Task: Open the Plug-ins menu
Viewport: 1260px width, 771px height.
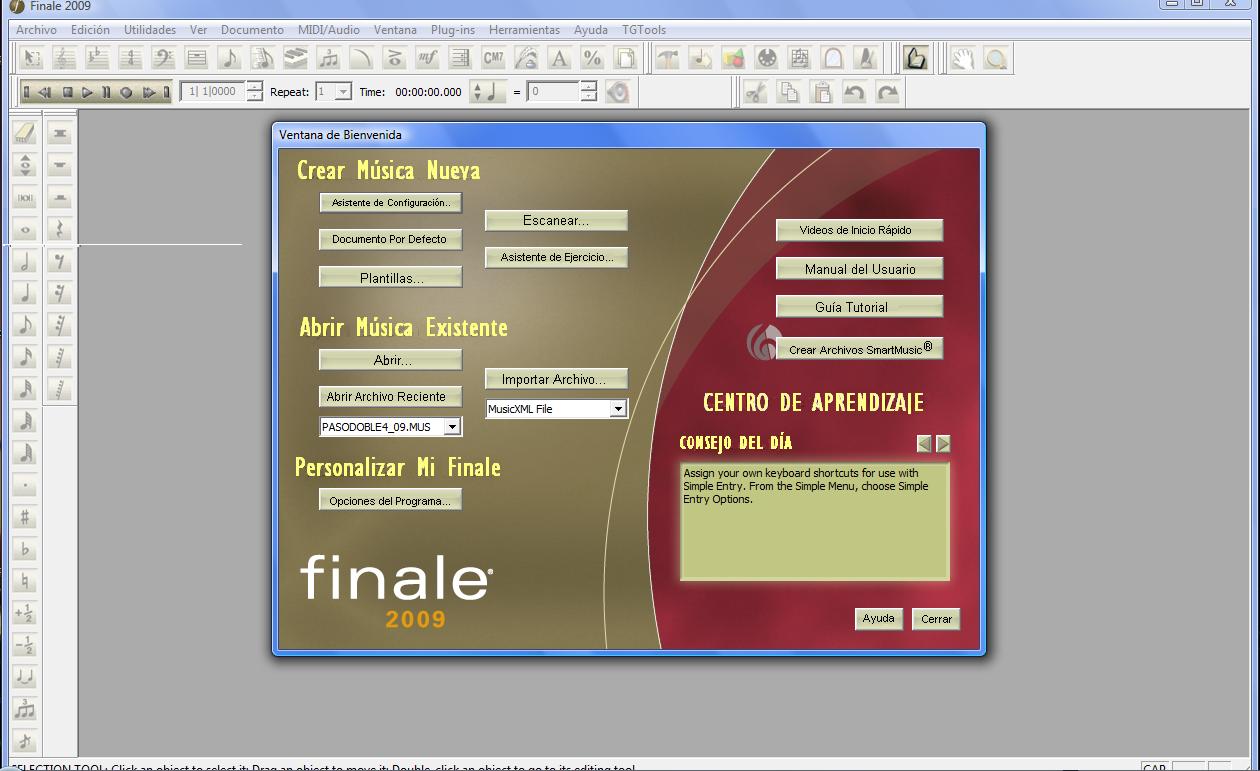Action: (452, 30)
